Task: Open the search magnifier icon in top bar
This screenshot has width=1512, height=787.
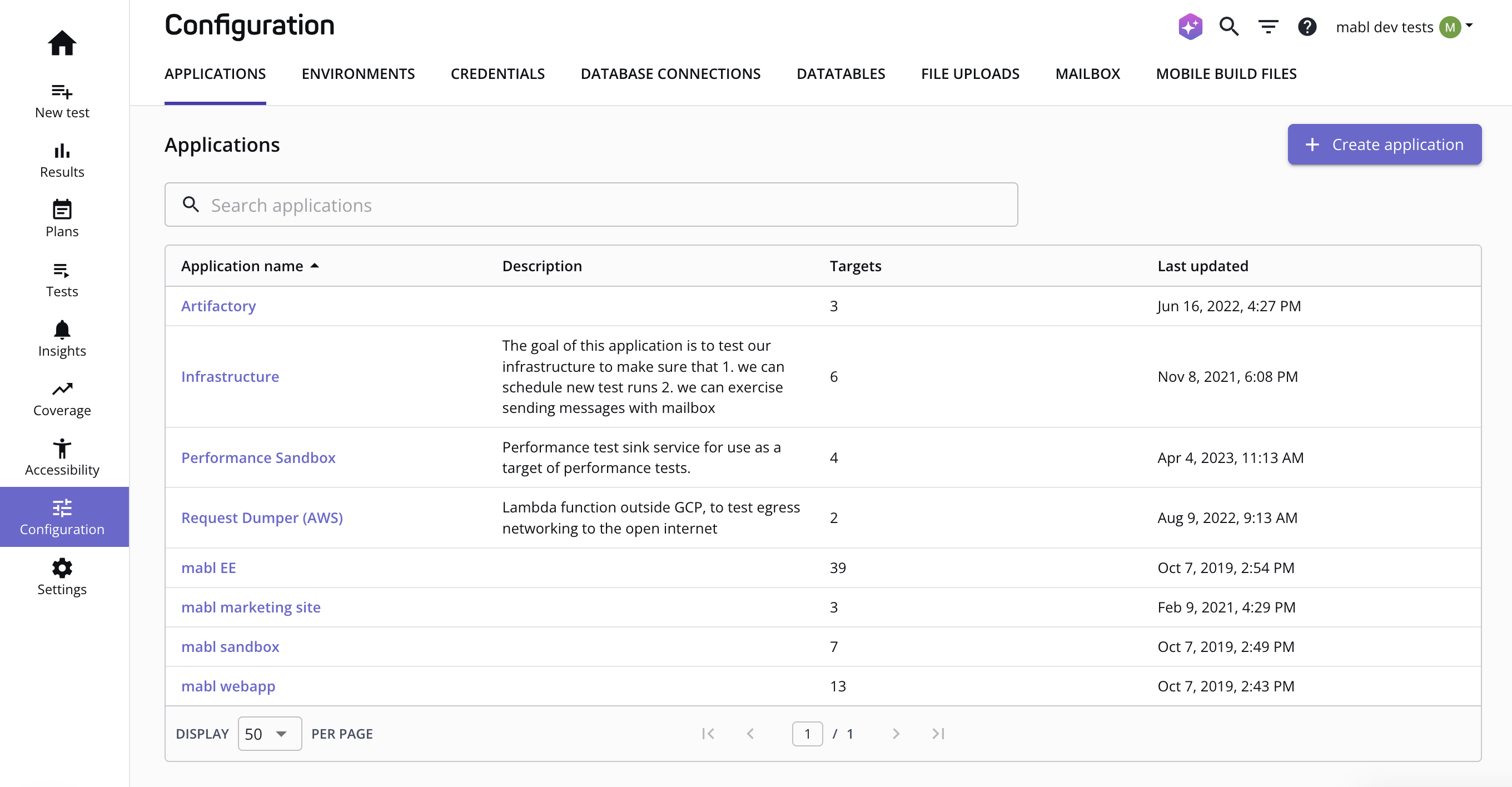Action: click(1228, 27)
